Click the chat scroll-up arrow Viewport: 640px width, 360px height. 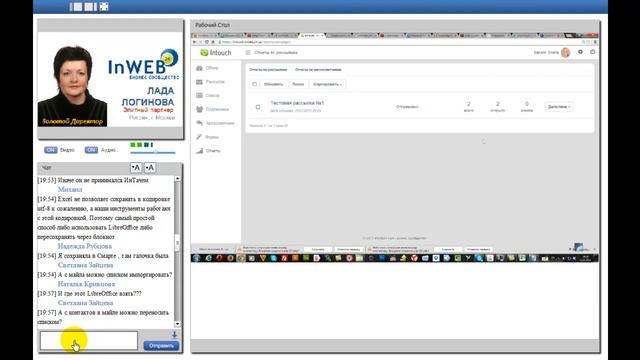coord(177,179)
